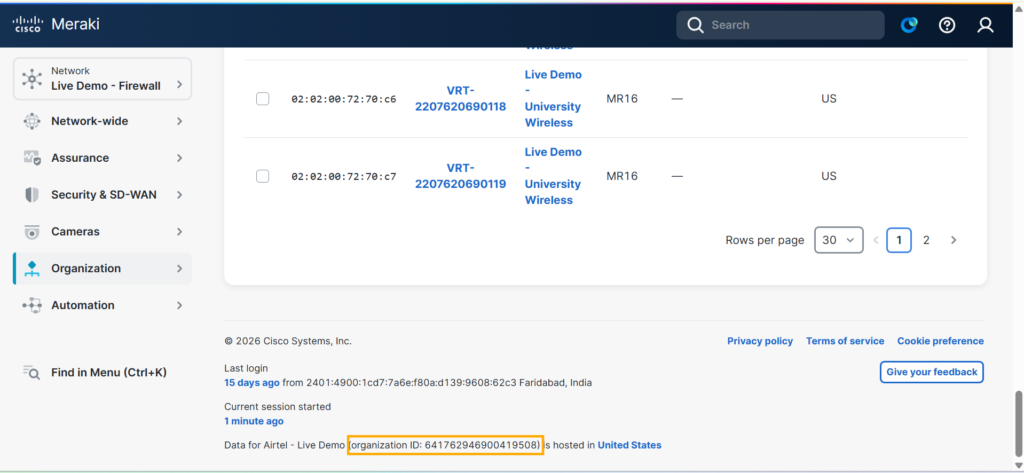Open the help question mark icon

[947, 25]
